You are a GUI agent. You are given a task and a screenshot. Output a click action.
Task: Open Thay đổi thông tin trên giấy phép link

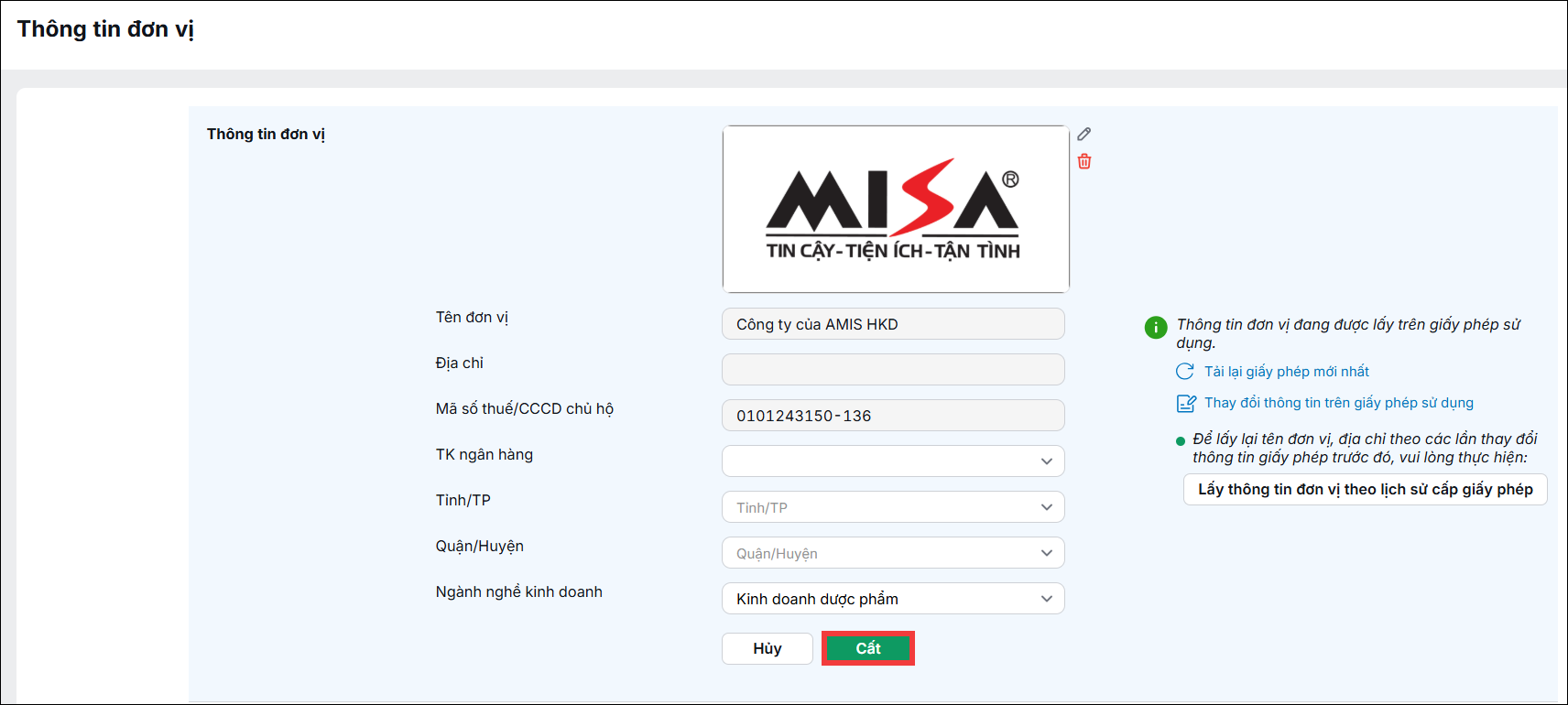click(x=1339, y=403)
